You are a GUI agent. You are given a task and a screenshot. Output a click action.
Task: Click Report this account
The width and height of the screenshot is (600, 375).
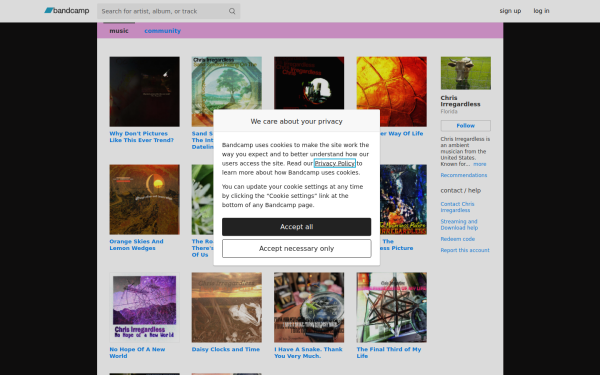click(x=465, y=250)
